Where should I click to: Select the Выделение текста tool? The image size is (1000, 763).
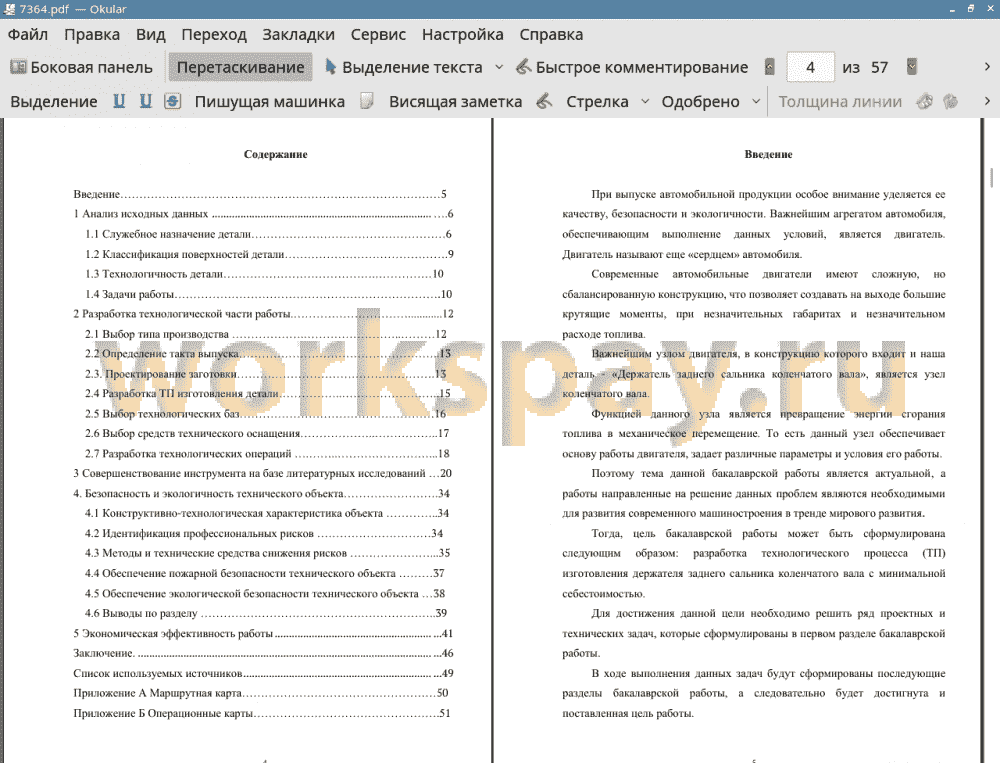(404, 67)
